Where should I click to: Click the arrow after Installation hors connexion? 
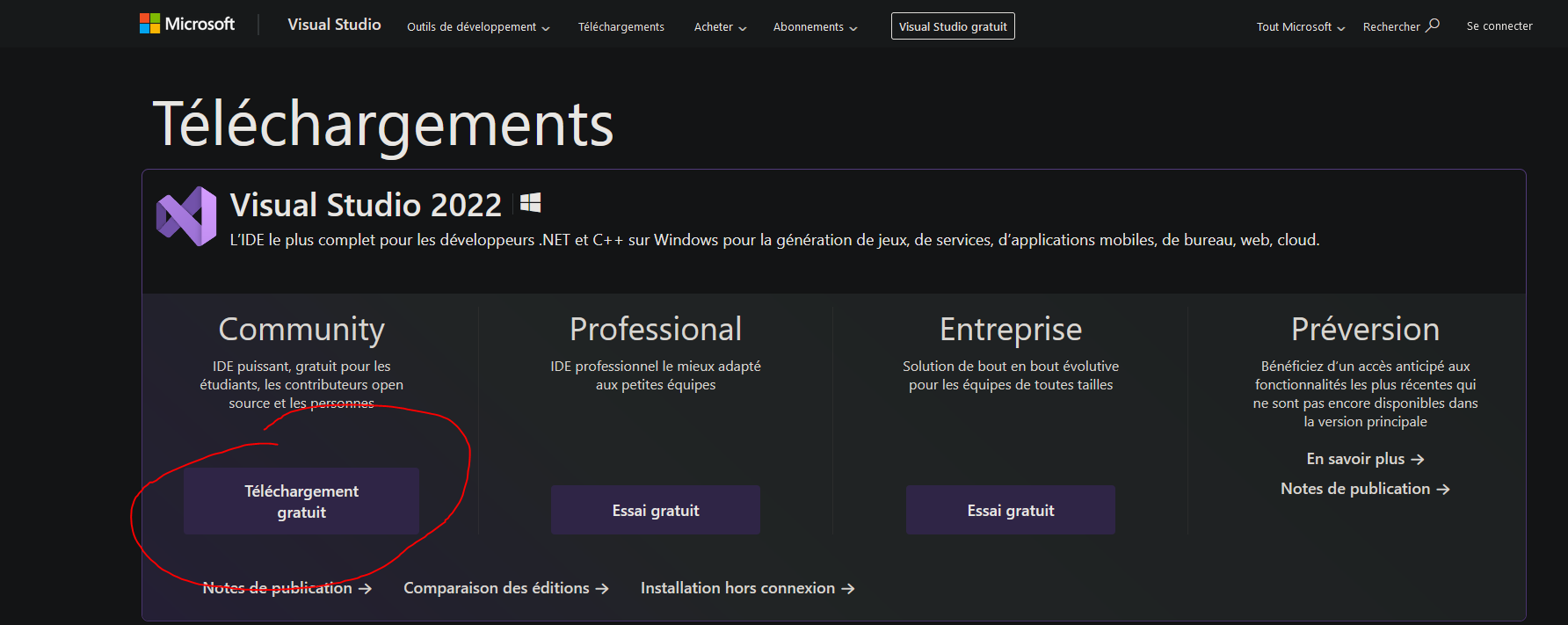pos(847,589)
